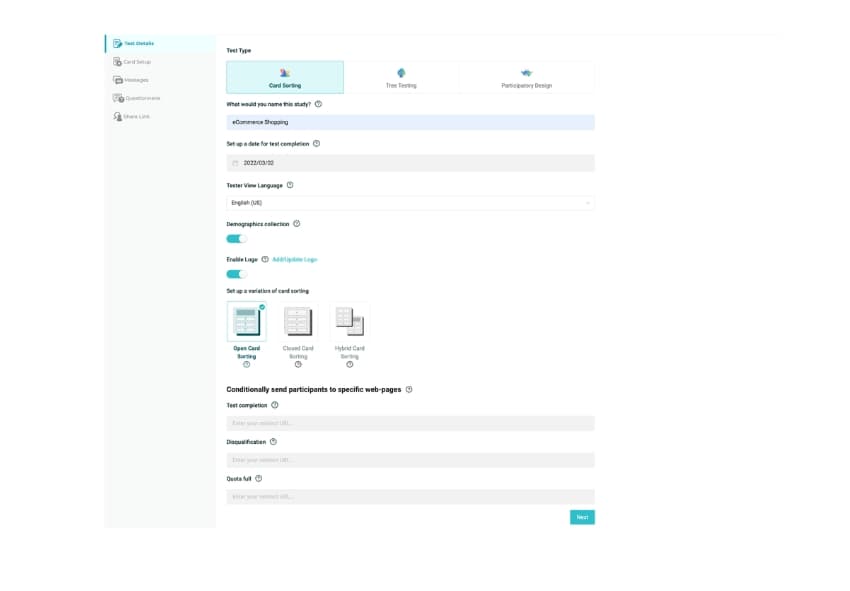Disable Demographics collection
The height and width of the screenshot is (591, 850).
(x=236, y=238)
